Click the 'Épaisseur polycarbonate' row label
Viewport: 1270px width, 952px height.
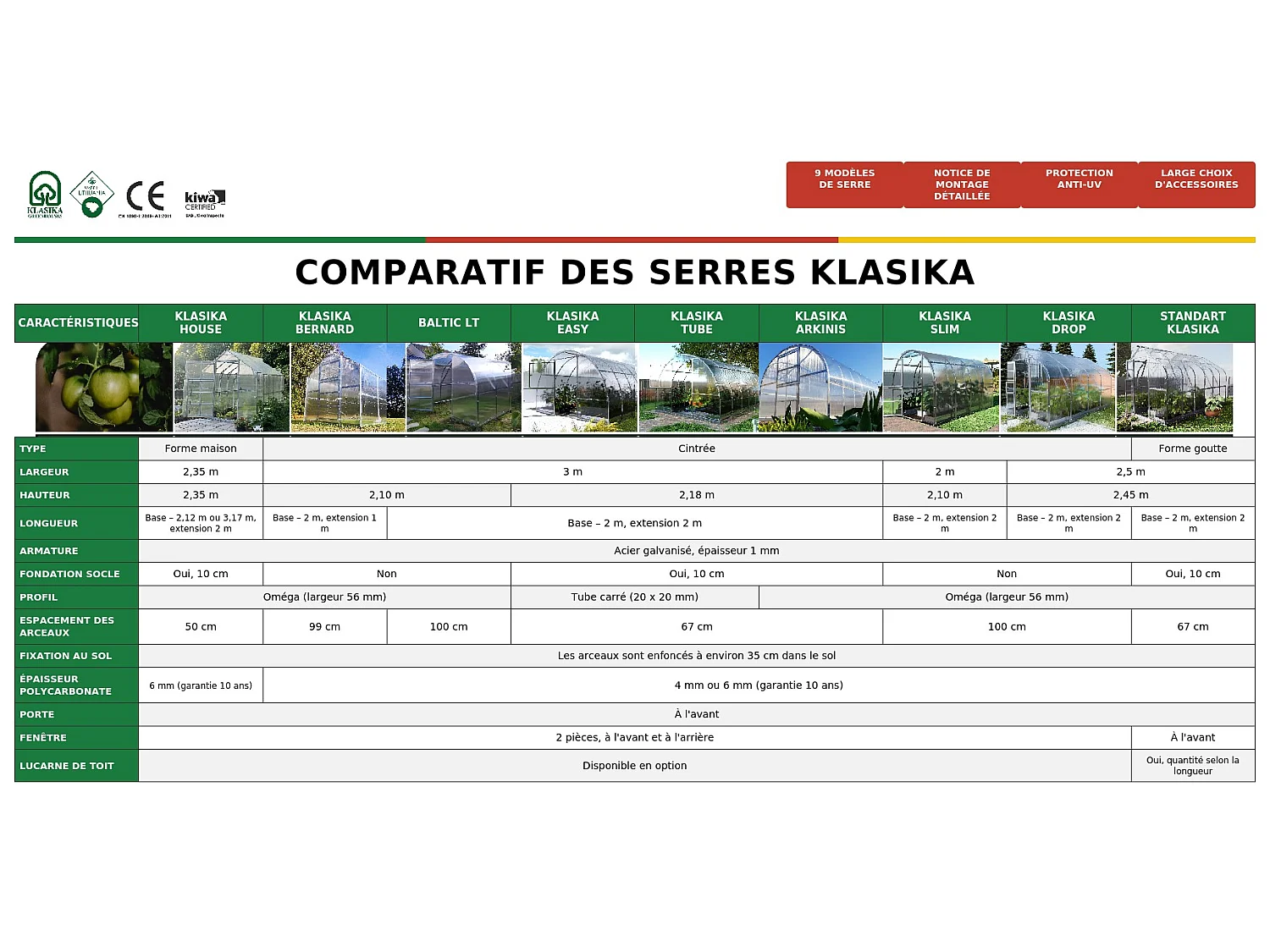77,685
